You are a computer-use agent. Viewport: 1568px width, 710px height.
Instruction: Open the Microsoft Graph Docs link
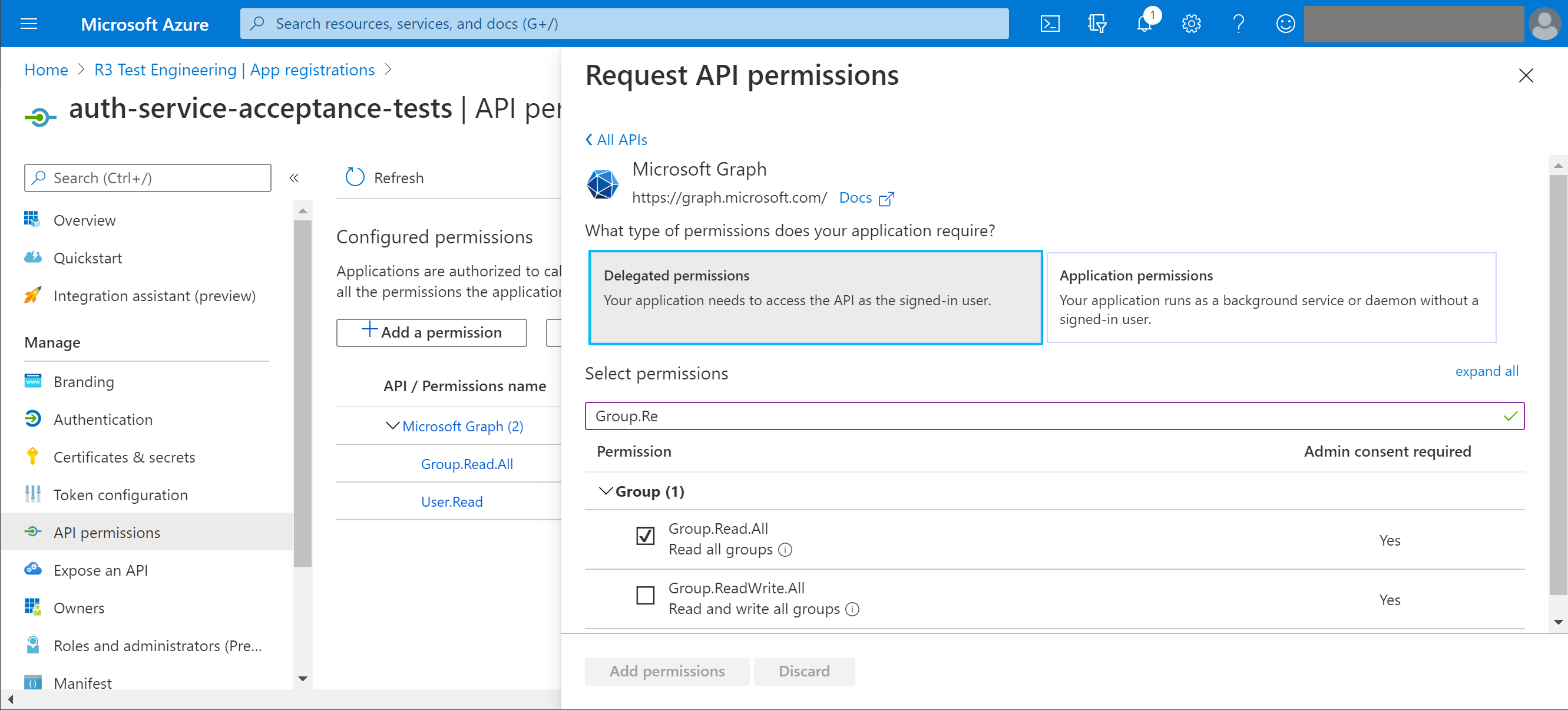pos(866,198)
